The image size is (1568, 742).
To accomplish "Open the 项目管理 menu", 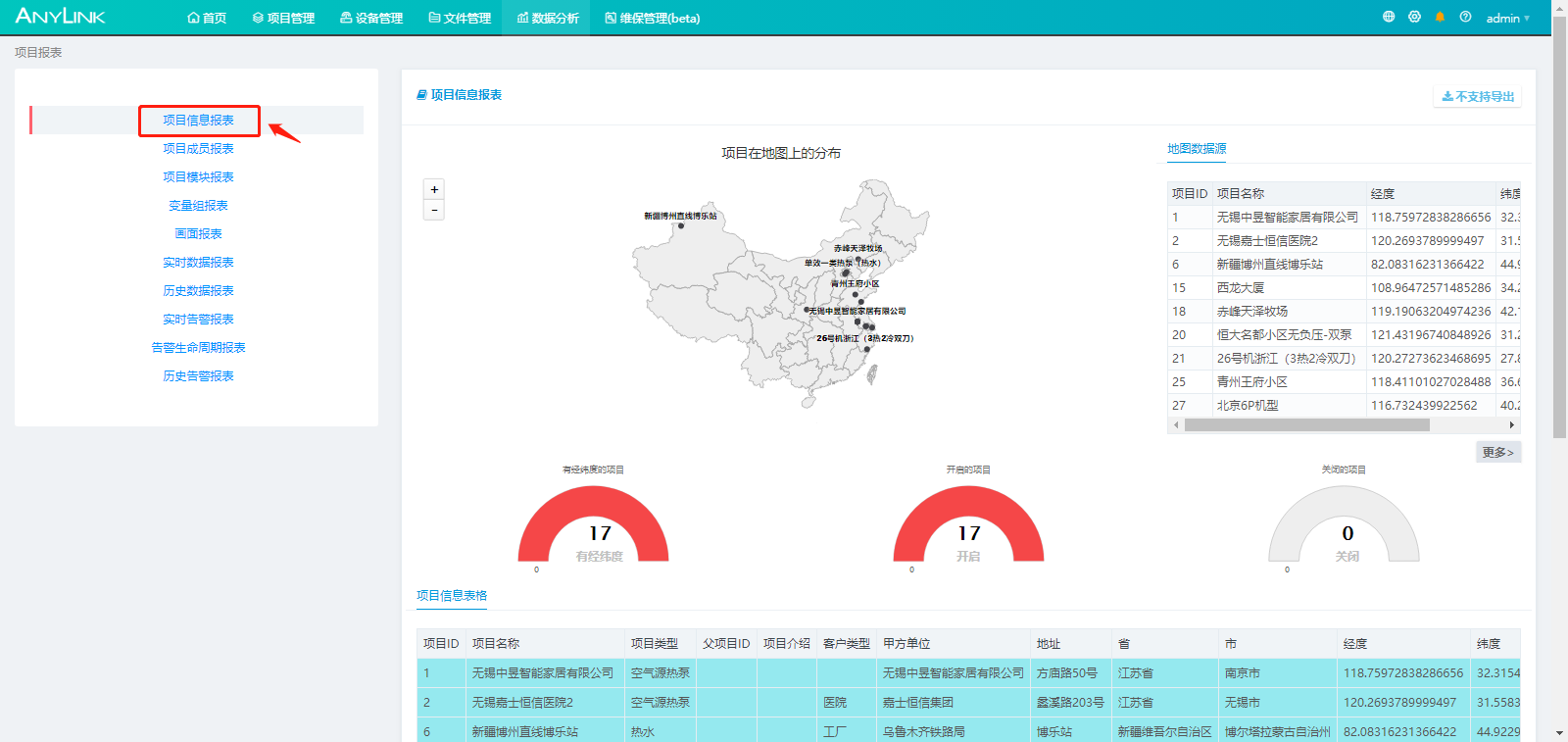I will click(x=283, y=18).
